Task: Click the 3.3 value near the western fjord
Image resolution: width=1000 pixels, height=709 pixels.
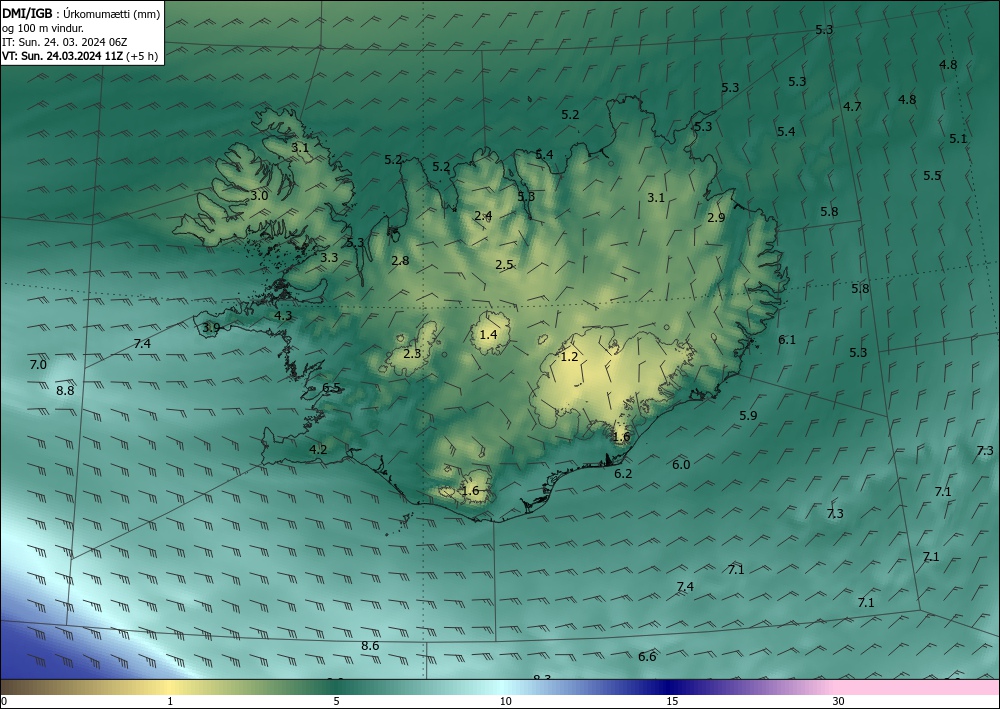Action: (x=329, y=258)
